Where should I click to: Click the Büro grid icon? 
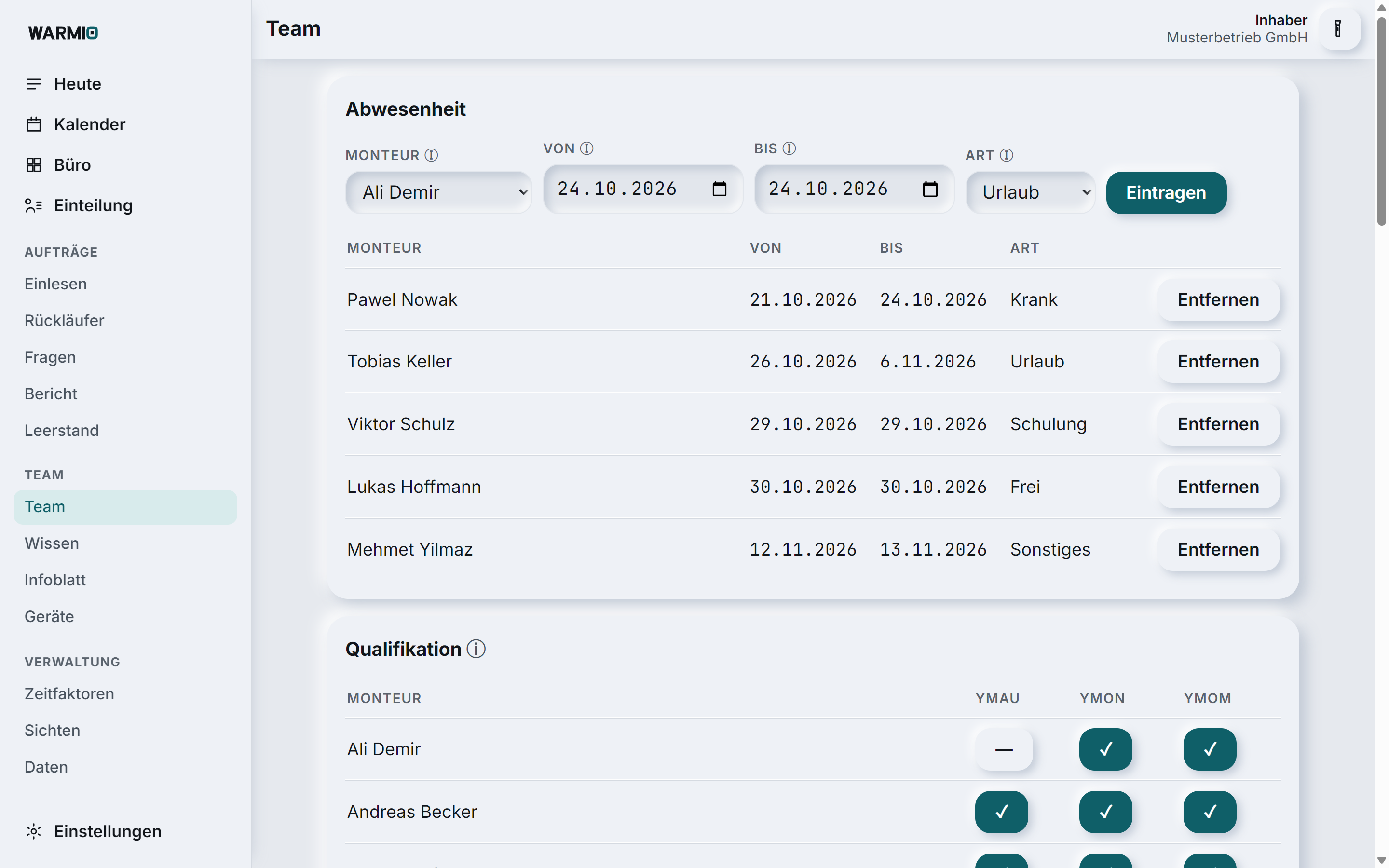pyautogui.click(x=34, y=165)
